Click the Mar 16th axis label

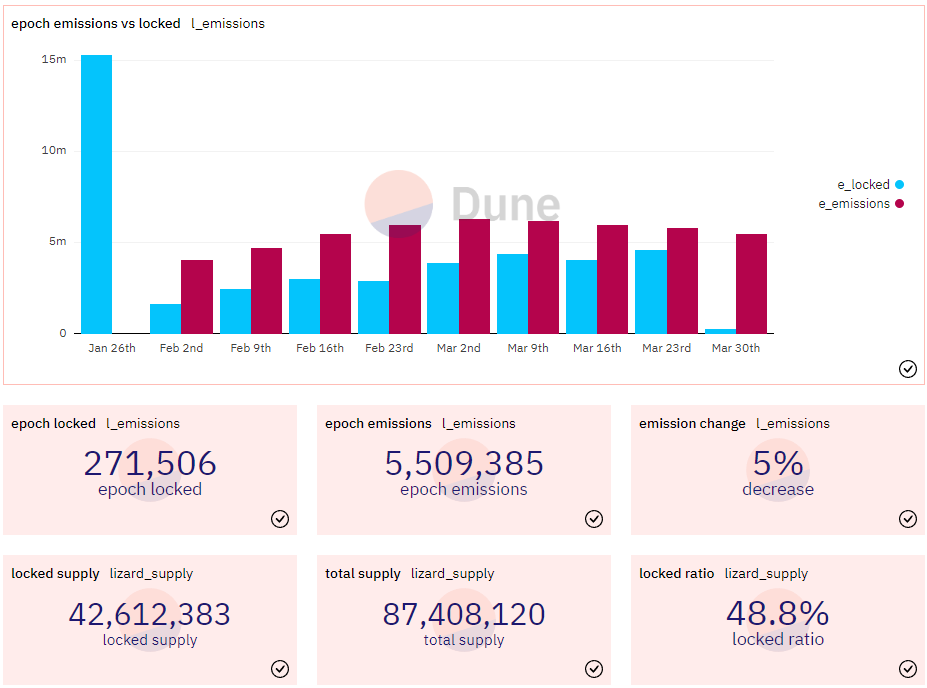pyautogui.click(x=597, y=348)
